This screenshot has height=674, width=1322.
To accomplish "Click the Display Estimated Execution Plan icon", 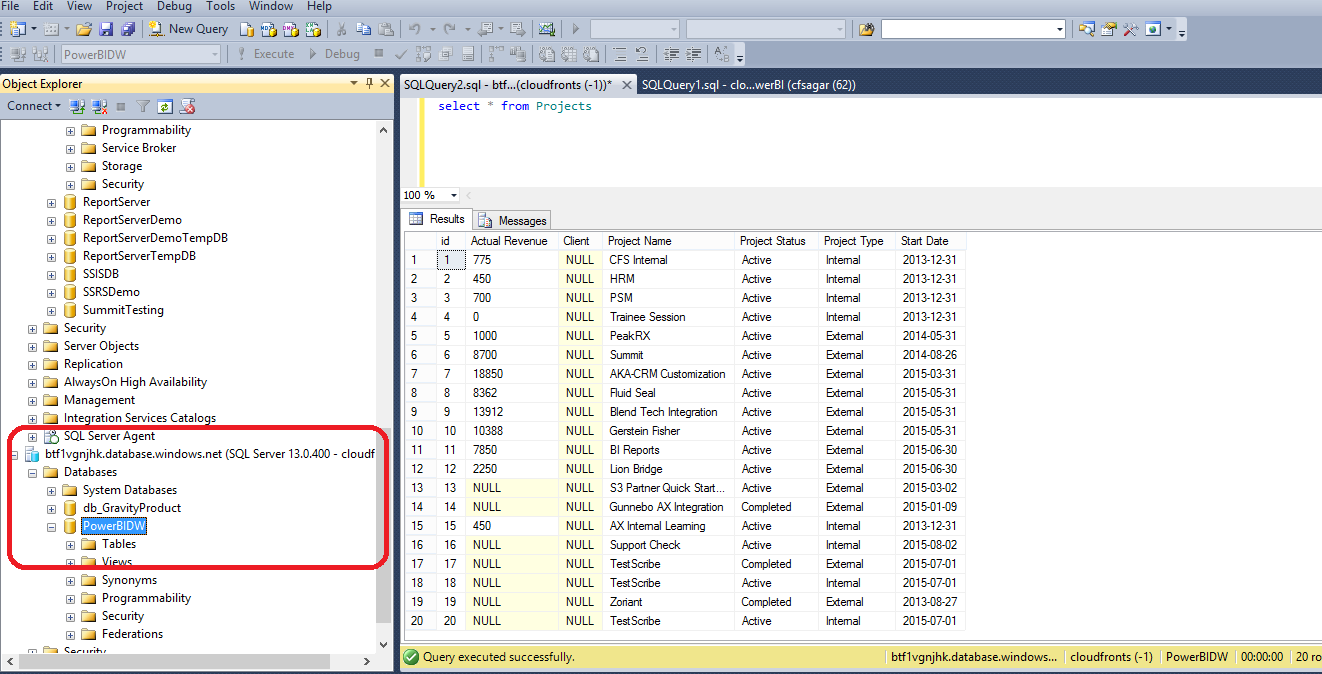I will point(423,54).
